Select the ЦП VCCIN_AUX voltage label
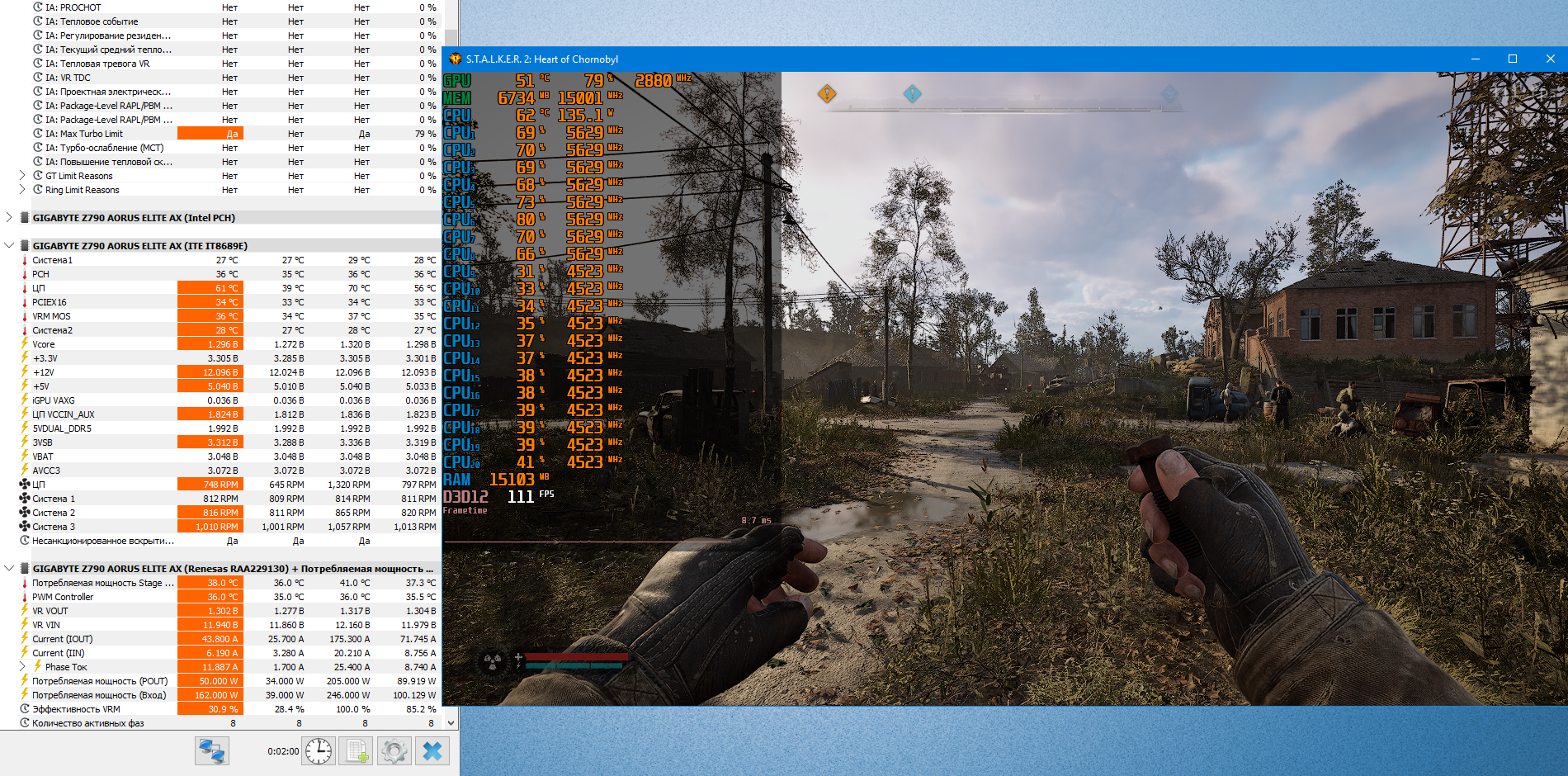Viewport: 1568px width, 776px height. 64,414
